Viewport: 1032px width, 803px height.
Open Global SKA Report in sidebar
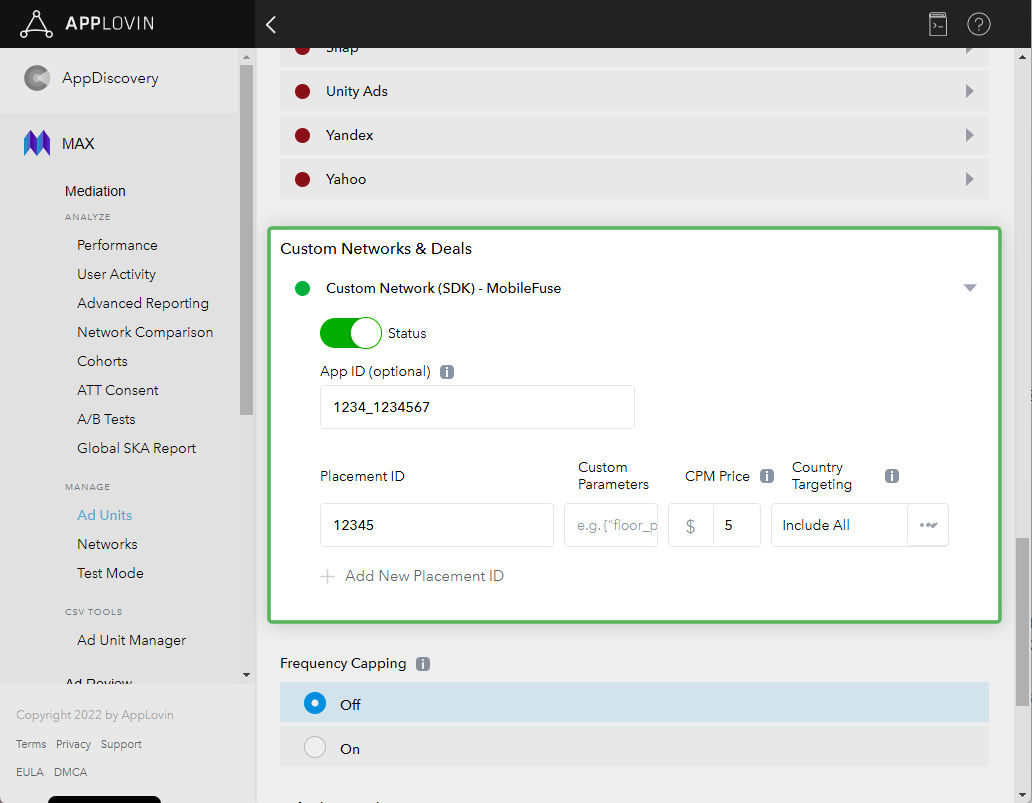pyautogui.click(x=136, y=448)
